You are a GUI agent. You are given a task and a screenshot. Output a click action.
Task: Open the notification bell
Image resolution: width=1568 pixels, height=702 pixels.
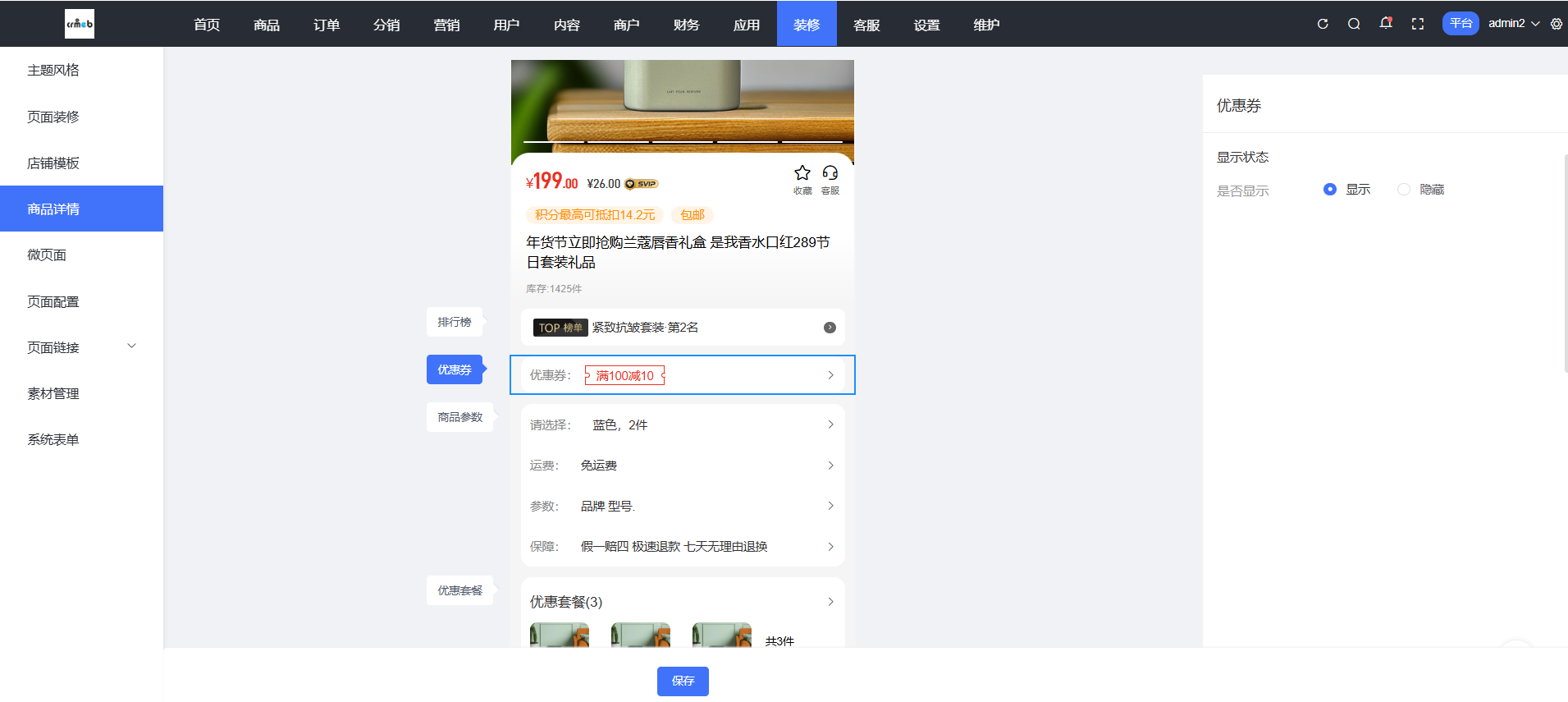pyautogui.click(x=1386, y=23)
